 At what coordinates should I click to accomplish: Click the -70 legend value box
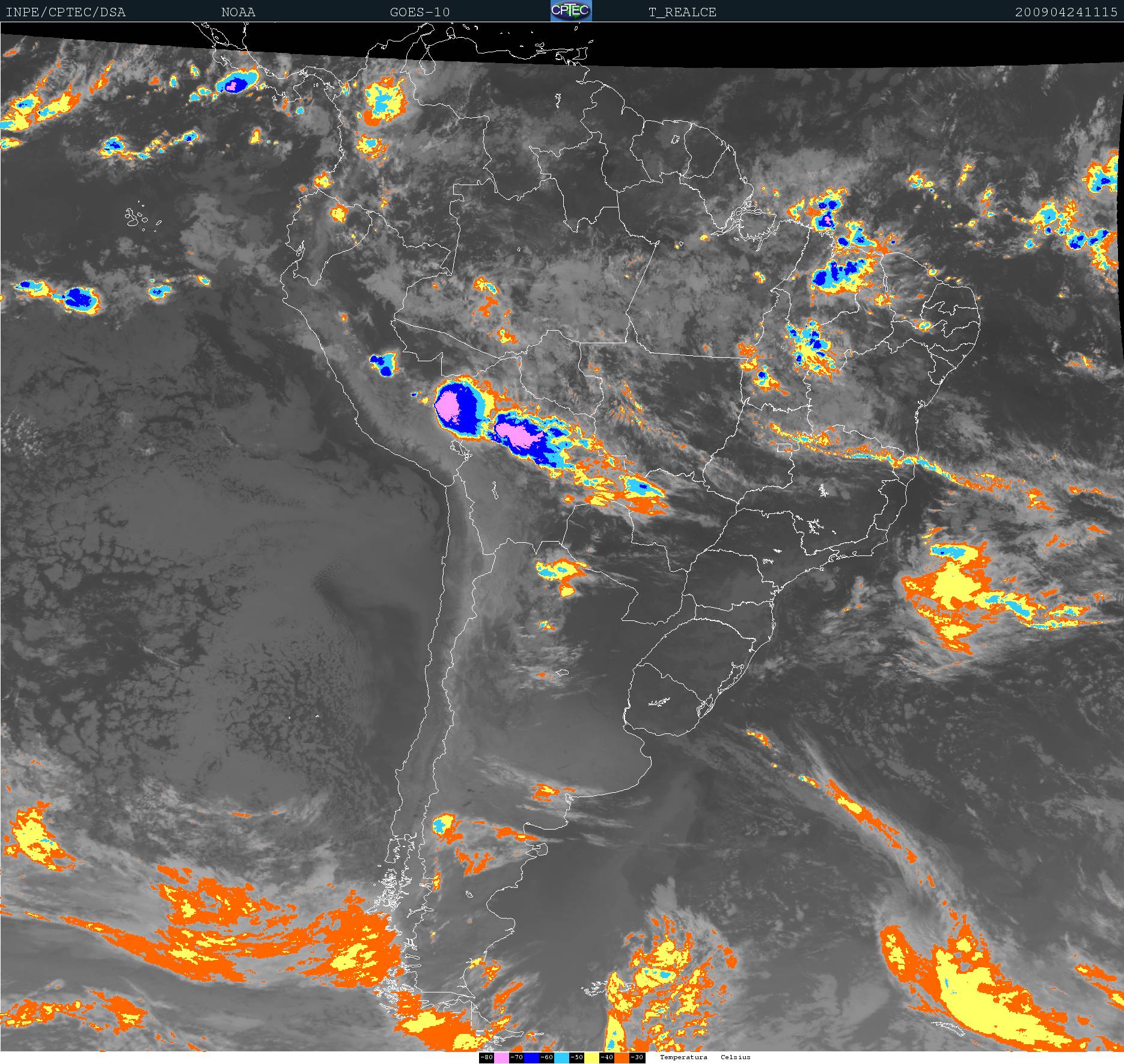[x=516, y=1057]
